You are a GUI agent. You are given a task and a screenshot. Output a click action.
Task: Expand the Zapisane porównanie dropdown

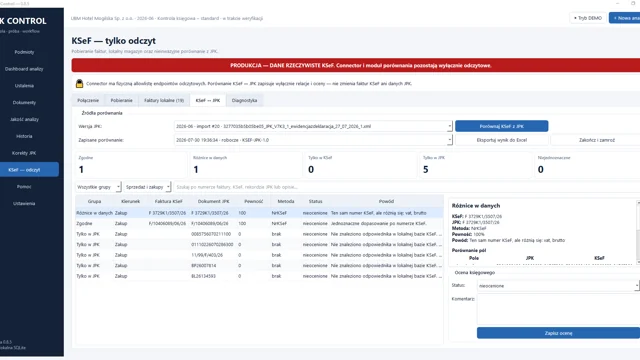tap(313, 140)
